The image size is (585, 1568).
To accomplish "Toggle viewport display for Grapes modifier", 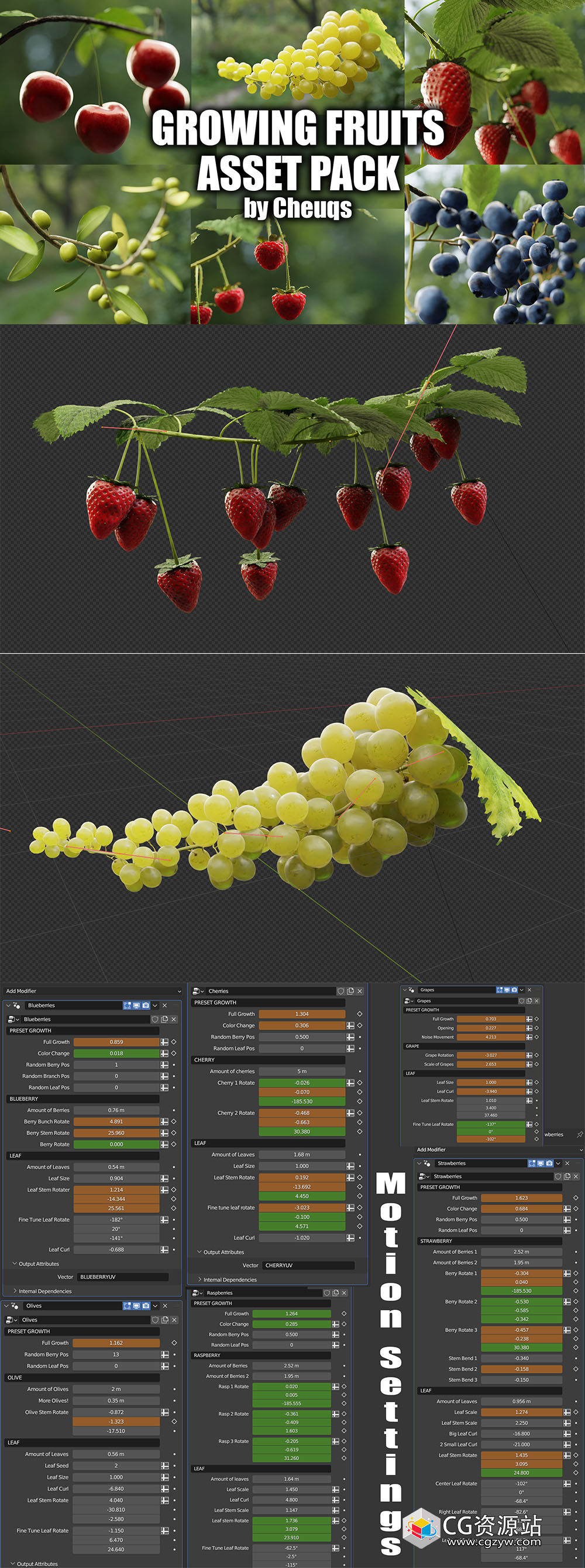I will (x=507, y=990).
